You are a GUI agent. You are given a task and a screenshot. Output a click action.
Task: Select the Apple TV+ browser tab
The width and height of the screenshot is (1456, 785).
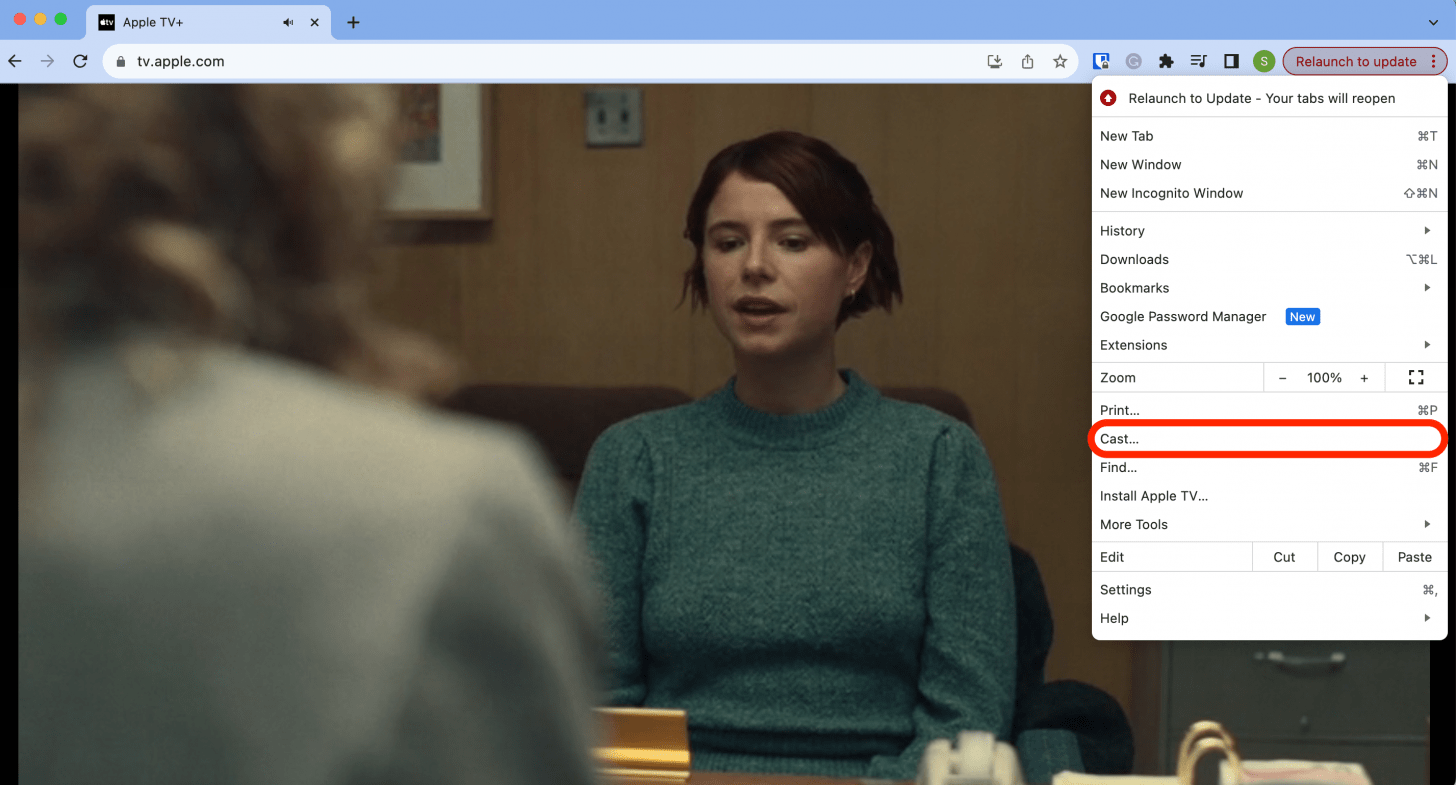click(x=190, y=21)
